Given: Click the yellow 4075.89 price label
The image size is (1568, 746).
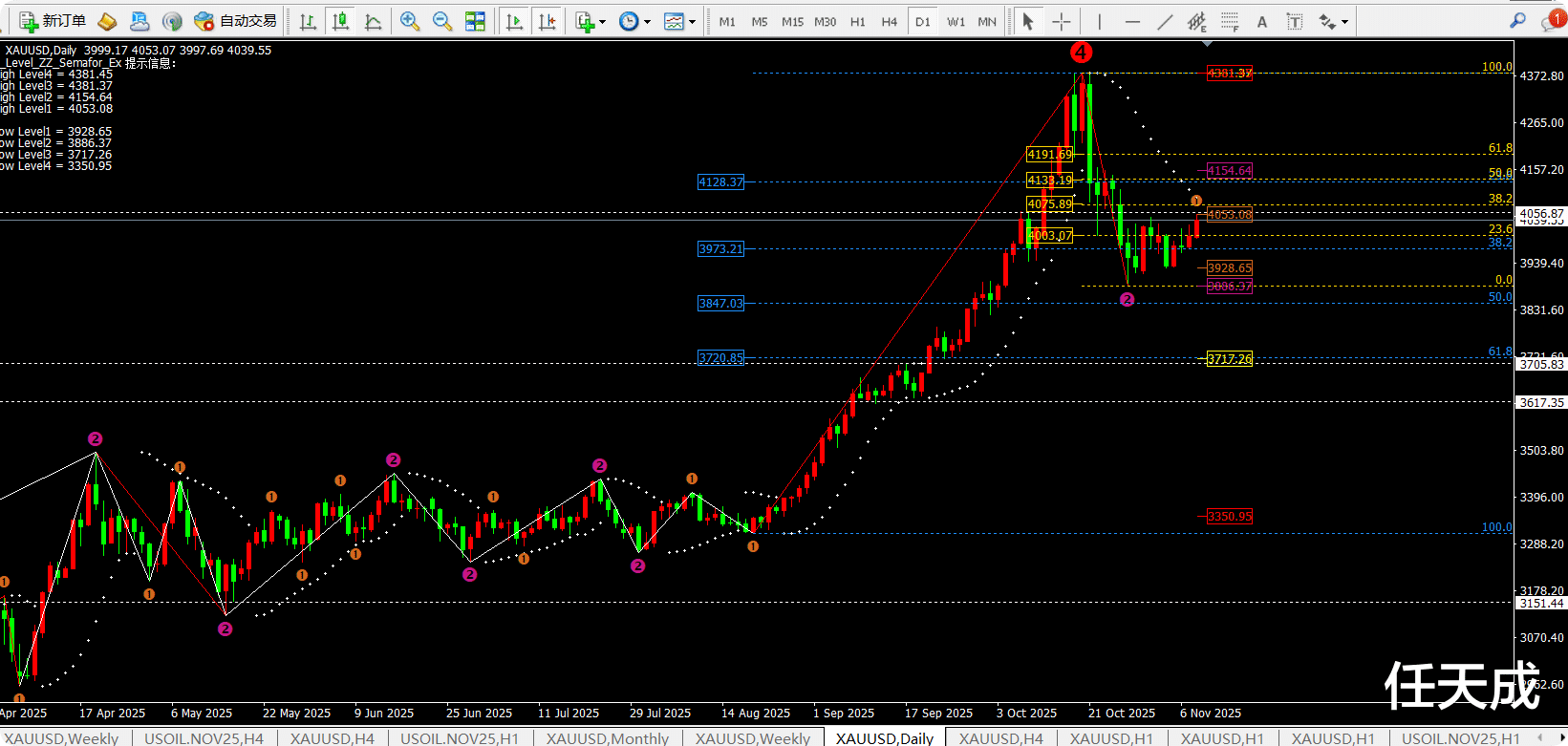Looking at the screenshot, I should click(1049, 203).
